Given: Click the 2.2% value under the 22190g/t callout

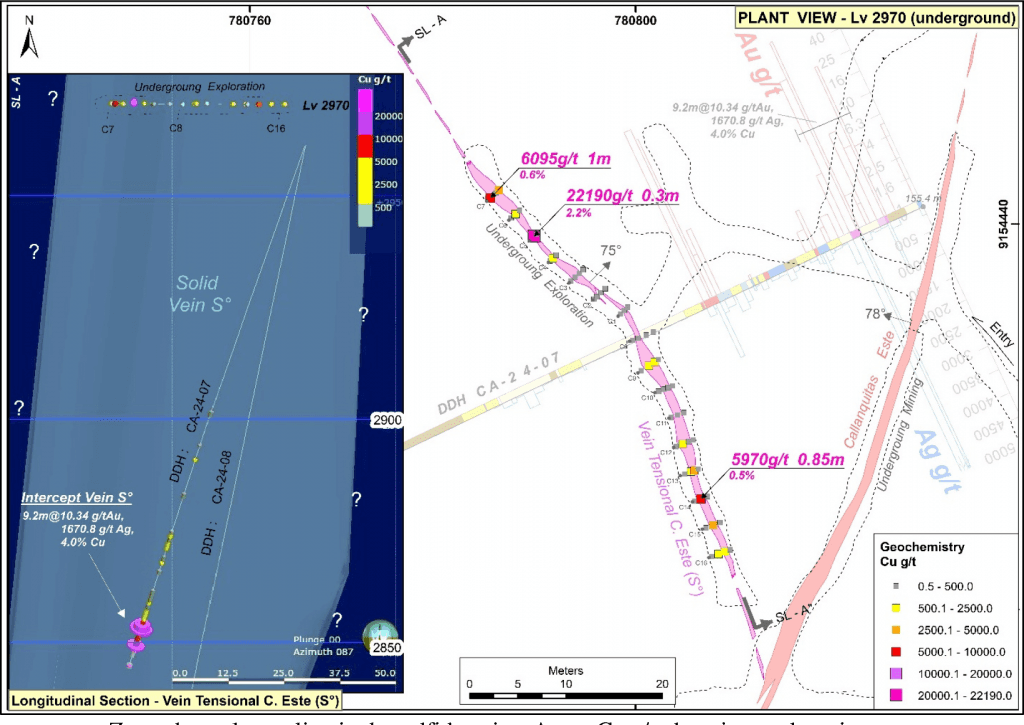Looking at the screenshot, I should [x=579, y=212].
